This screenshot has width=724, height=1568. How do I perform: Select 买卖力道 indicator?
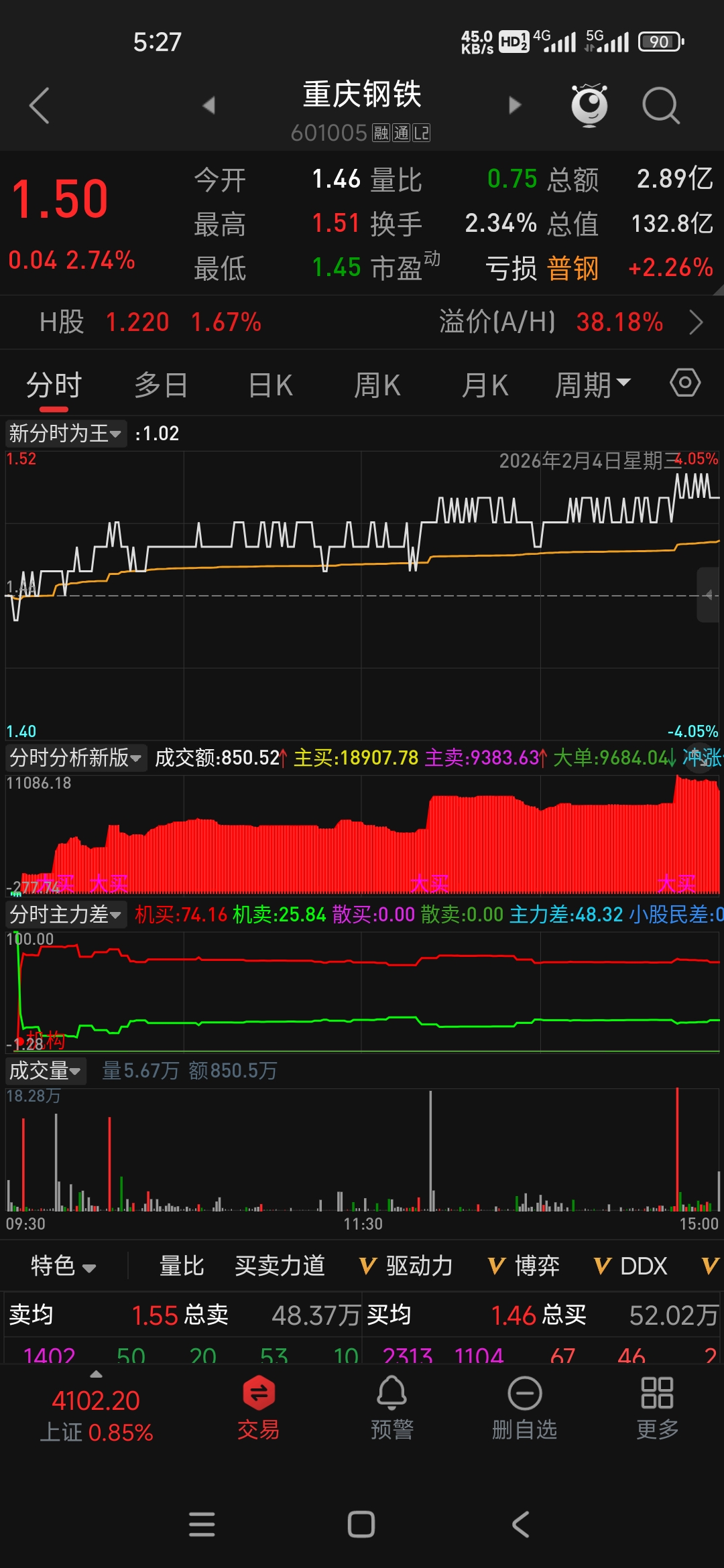tap(280, 1266)
